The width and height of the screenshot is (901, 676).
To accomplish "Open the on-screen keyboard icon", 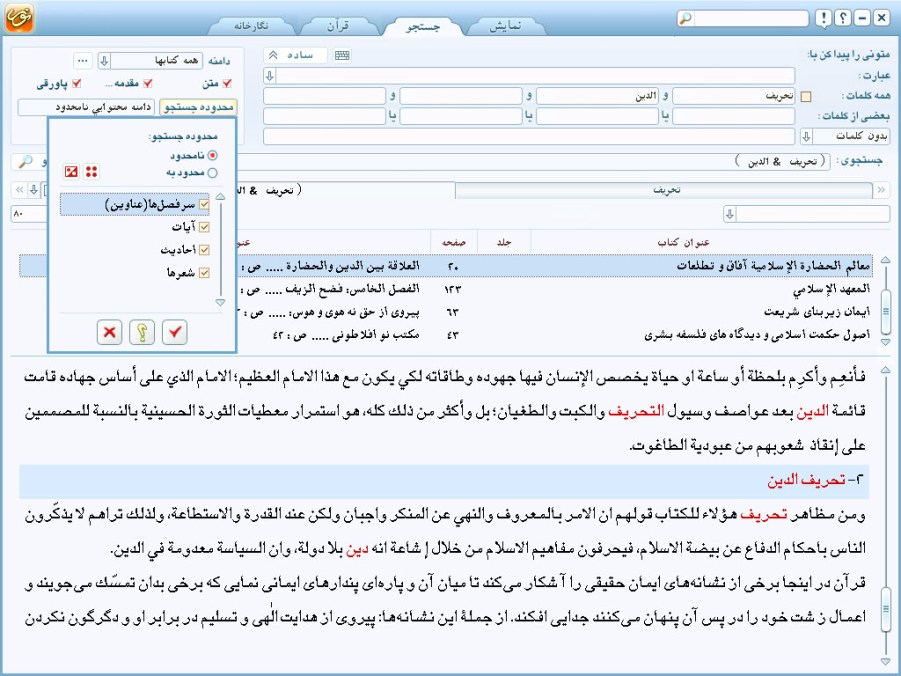I will pos(342,55).
